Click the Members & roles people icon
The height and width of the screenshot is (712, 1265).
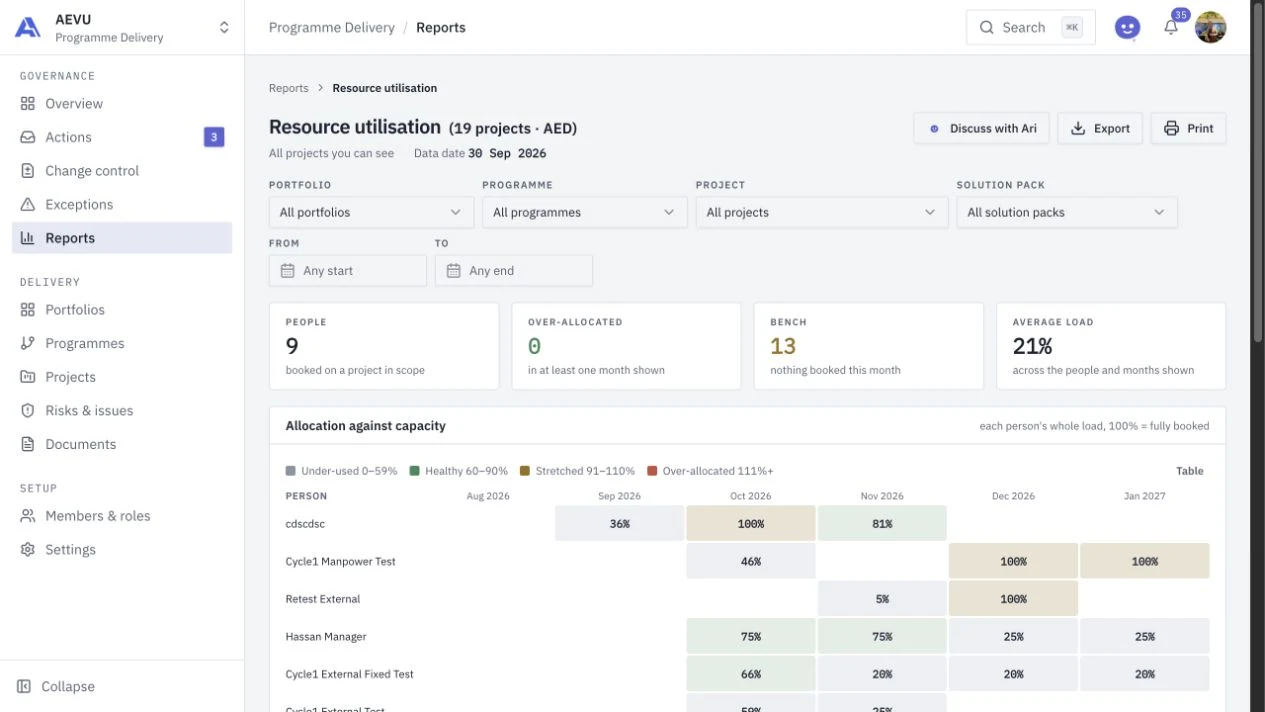pyautogui.click(x=28, y=516)
